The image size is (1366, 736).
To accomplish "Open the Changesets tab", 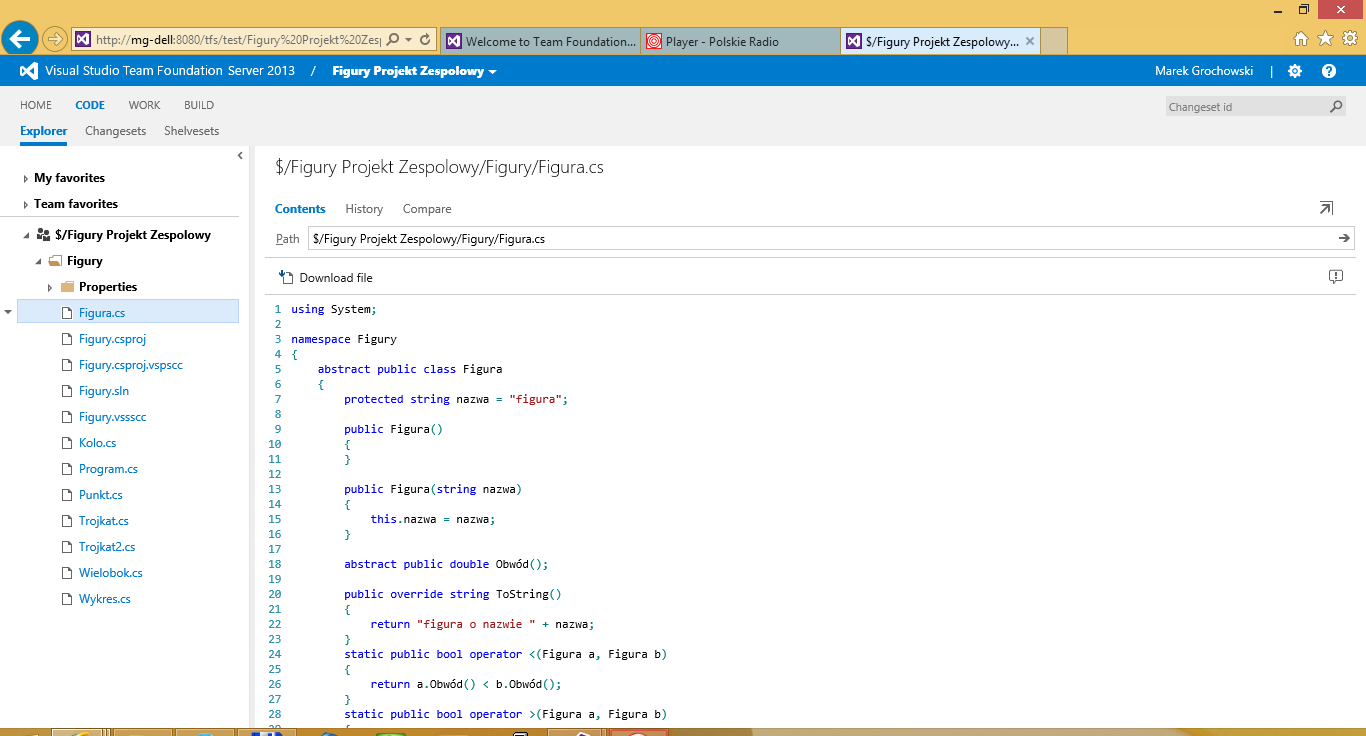I will [x=115, y=131].
